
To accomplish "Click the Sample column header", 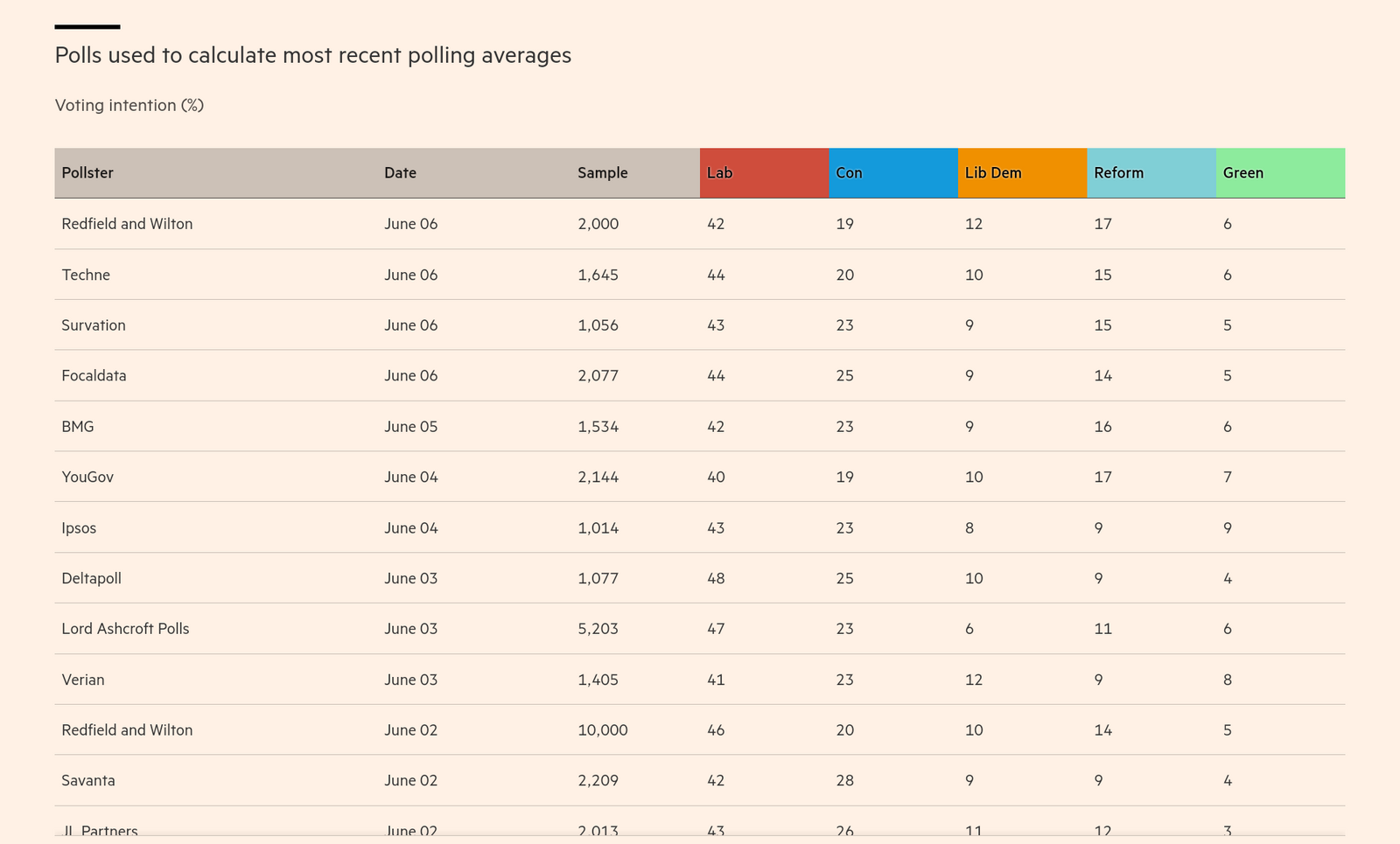I will pos(602,173).
